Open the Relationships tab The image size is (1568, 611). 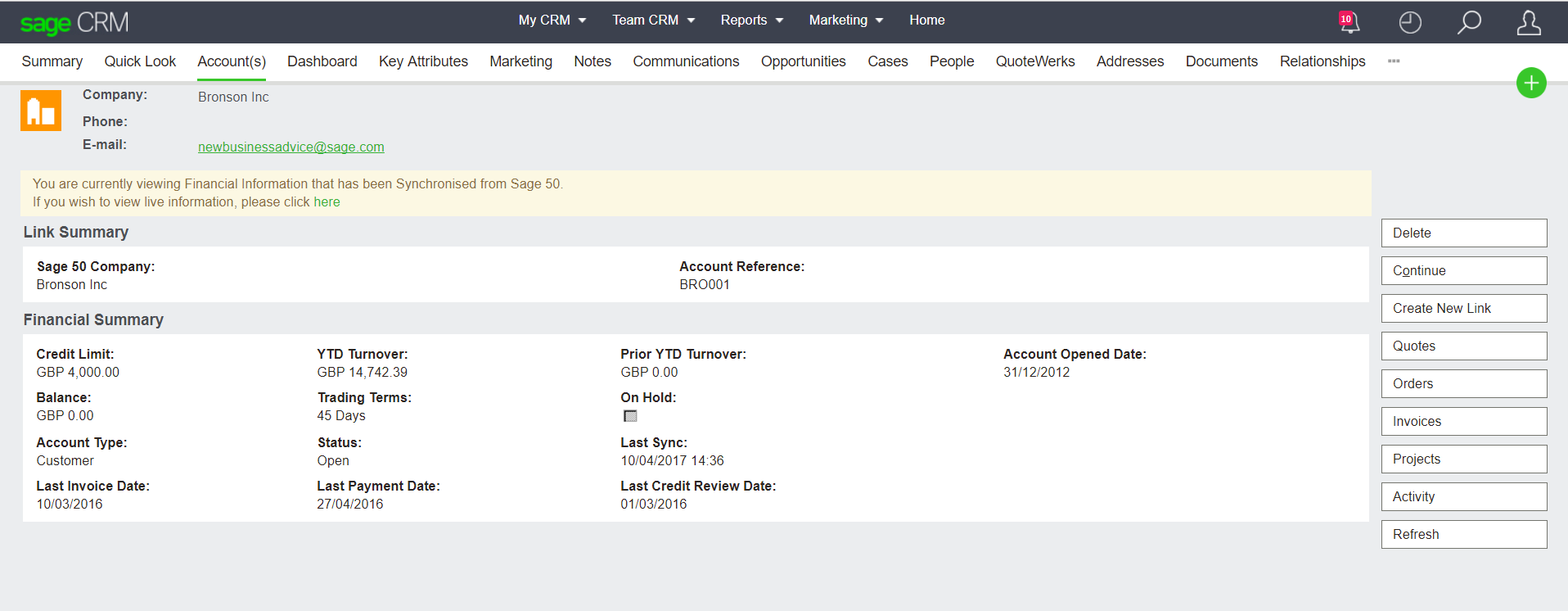click(1322, 61)
